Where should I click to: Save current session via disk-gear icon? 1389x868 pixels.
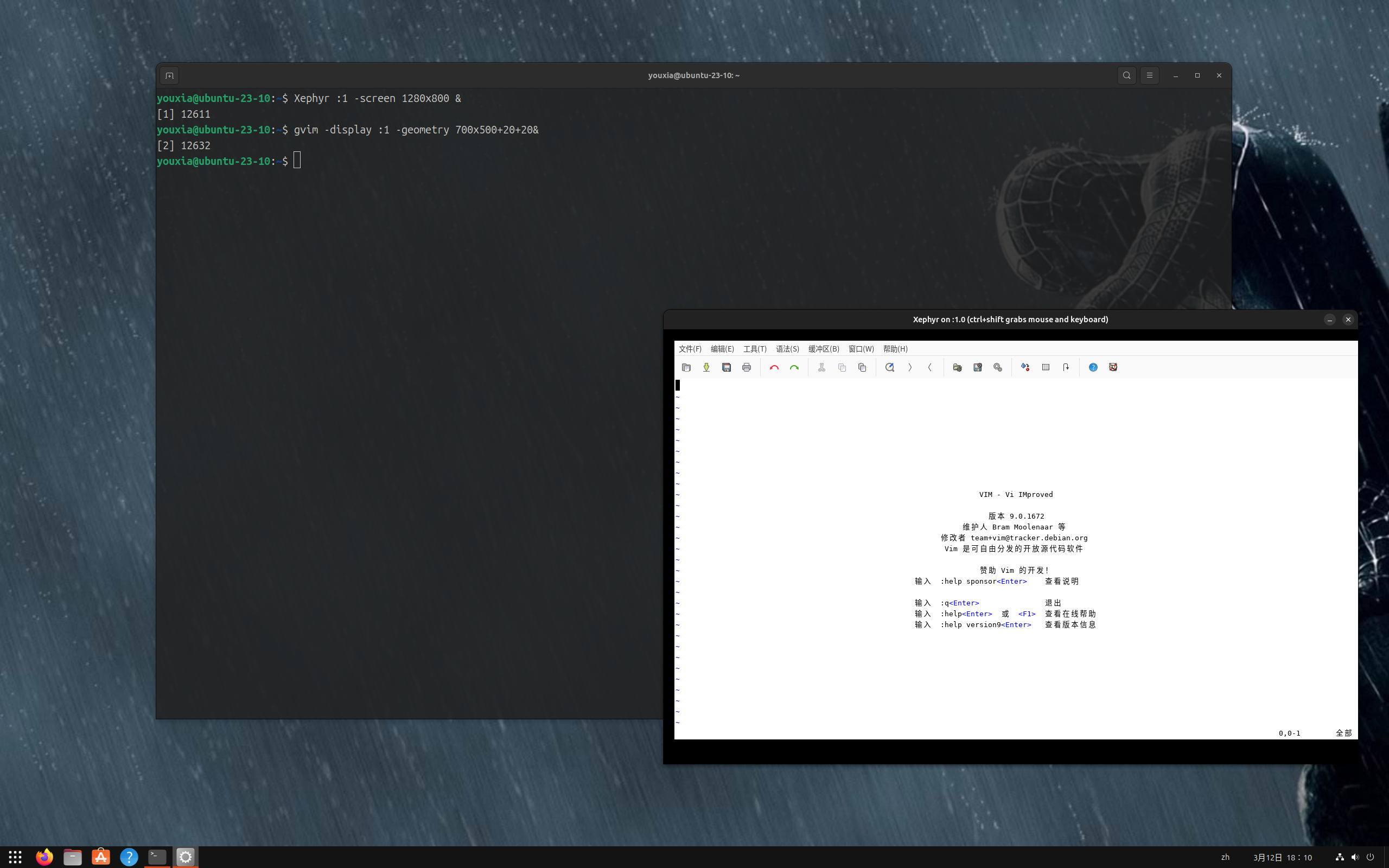coord(978,367)
